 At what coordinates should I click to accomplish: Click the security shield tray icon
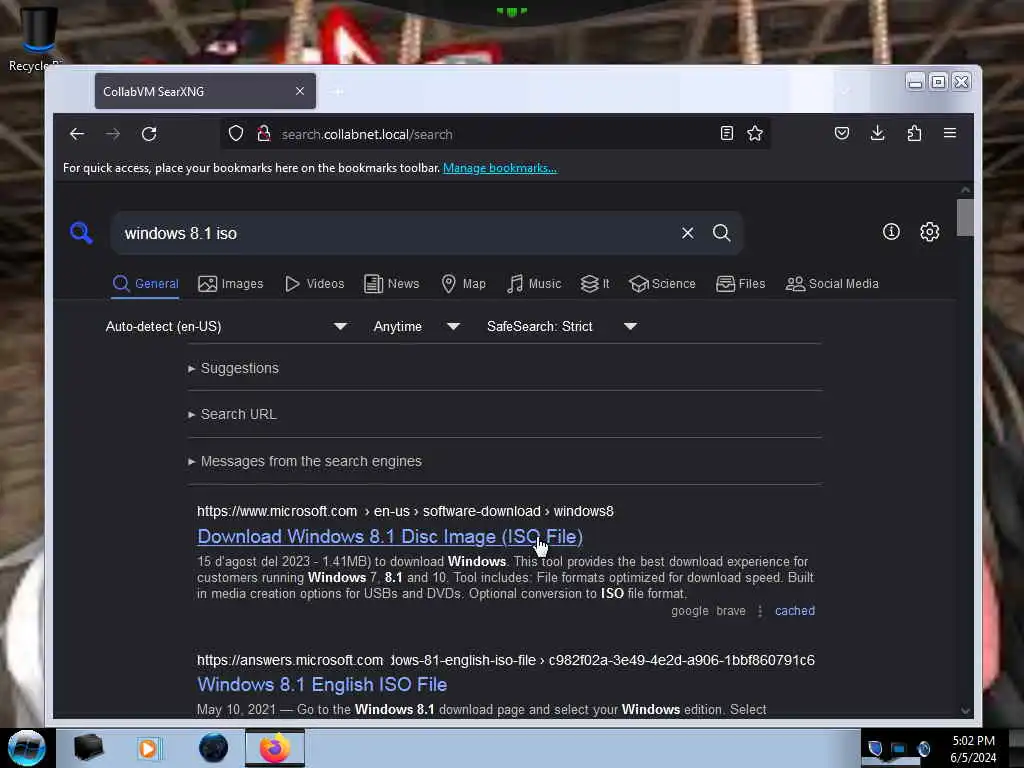[x=875, y=748]
